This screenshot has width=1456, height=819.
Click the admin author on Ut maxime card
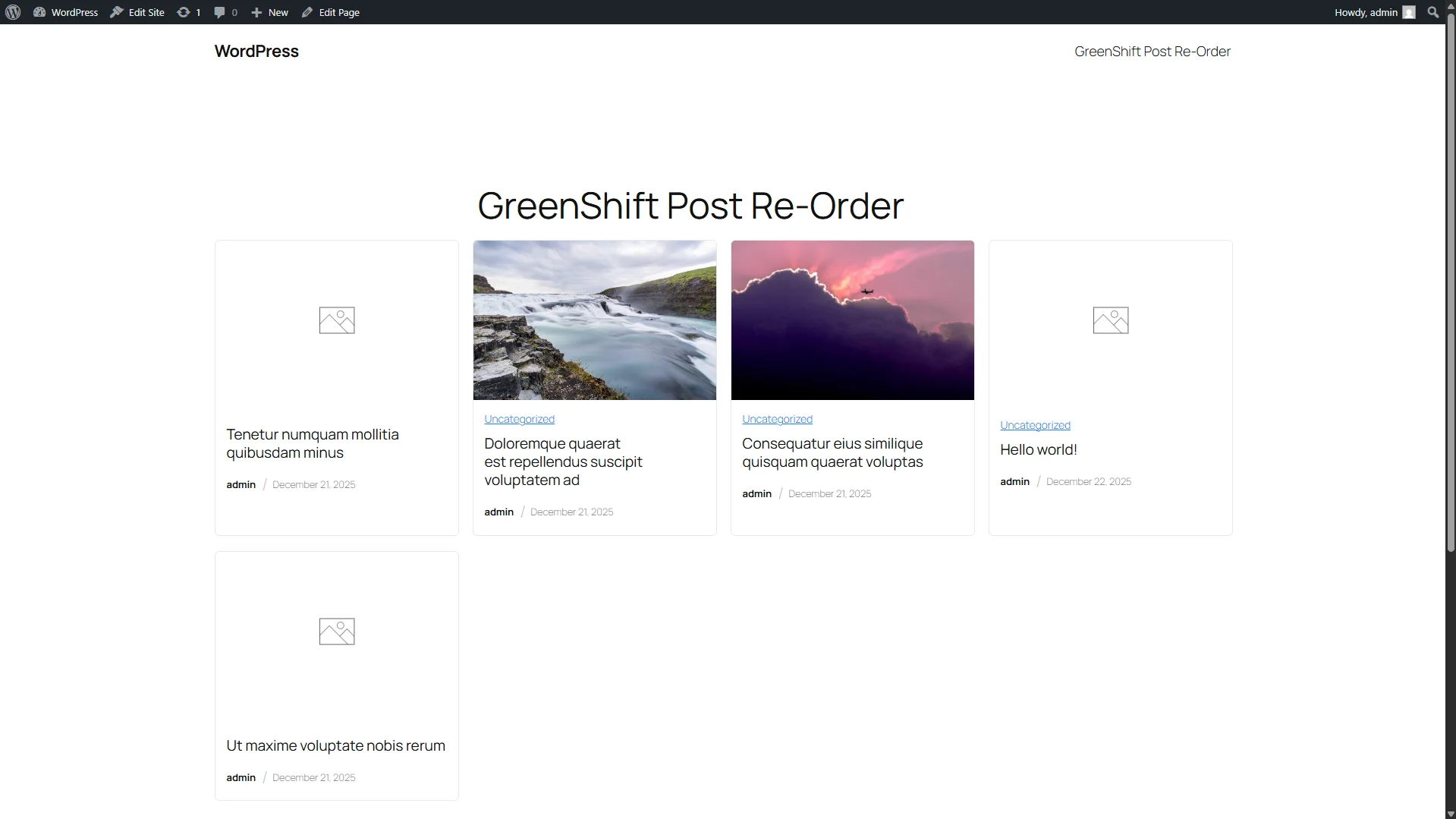[x=241, y=777]
